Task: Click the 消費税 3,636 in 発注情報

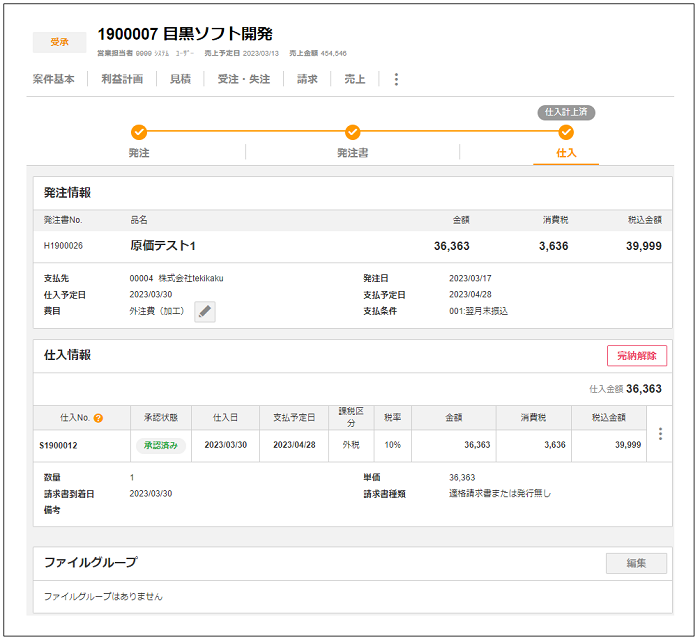Action: (x=553, y=246)
